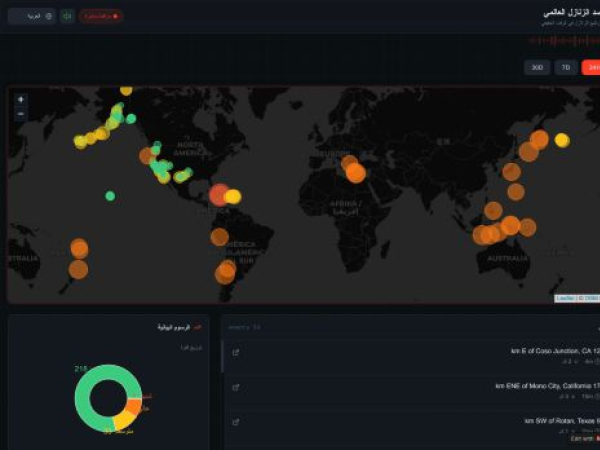
Task: Zoom in on the earthquake map
Action: [x=21, y=99]
